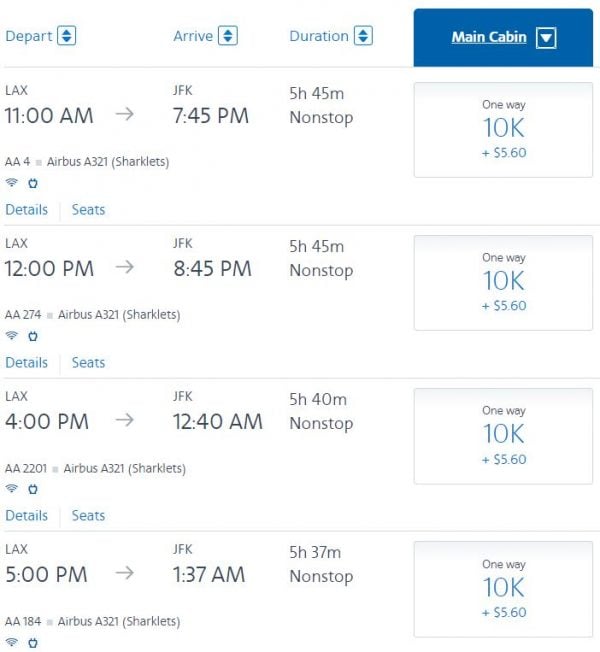Open the Main Cabin dropdown arrow
Viewport: 600px width, 652px height.
point(545,38)
